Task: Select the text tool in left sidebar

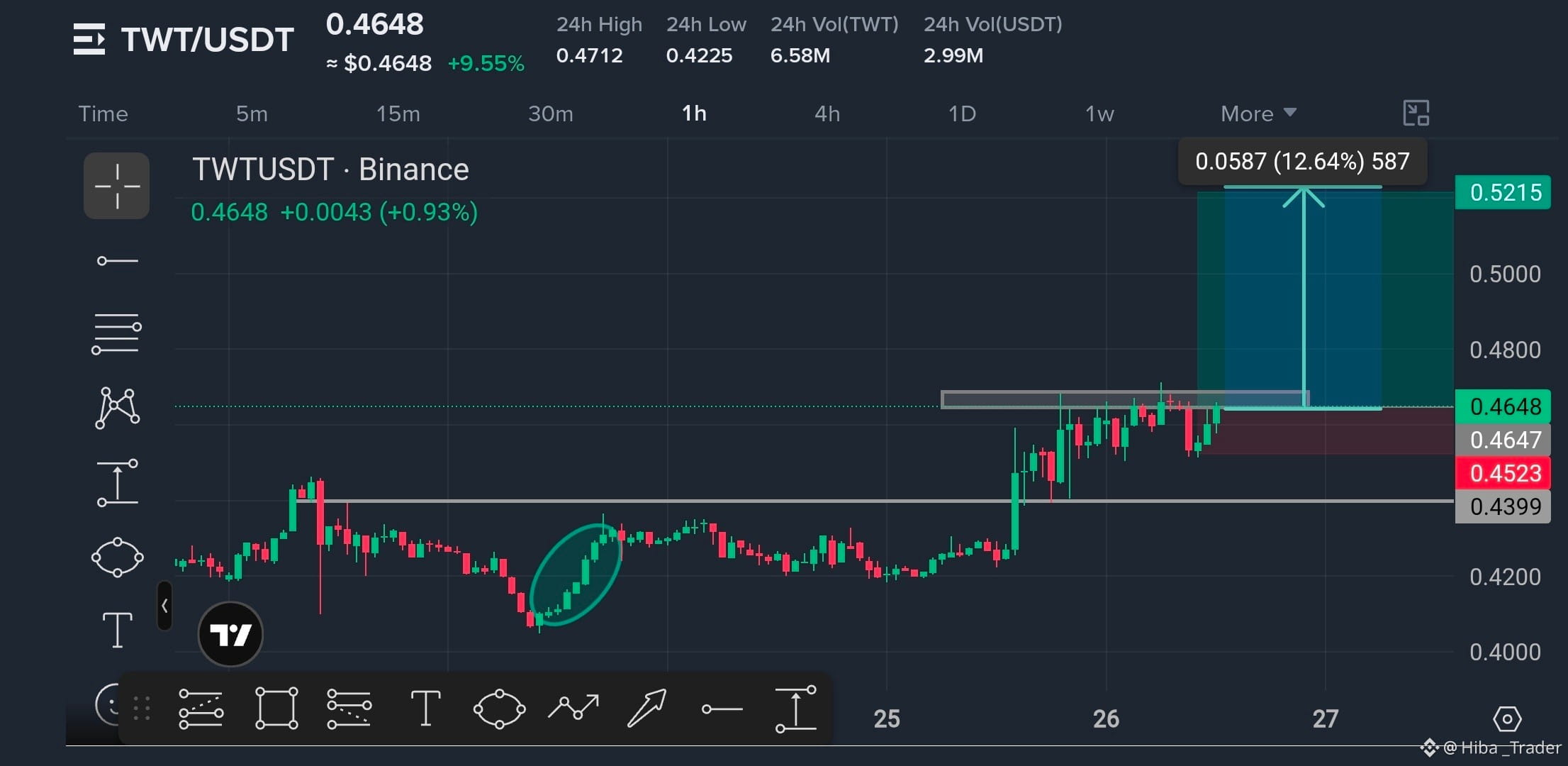Action: pyautogui.click(x=118, y=630)
